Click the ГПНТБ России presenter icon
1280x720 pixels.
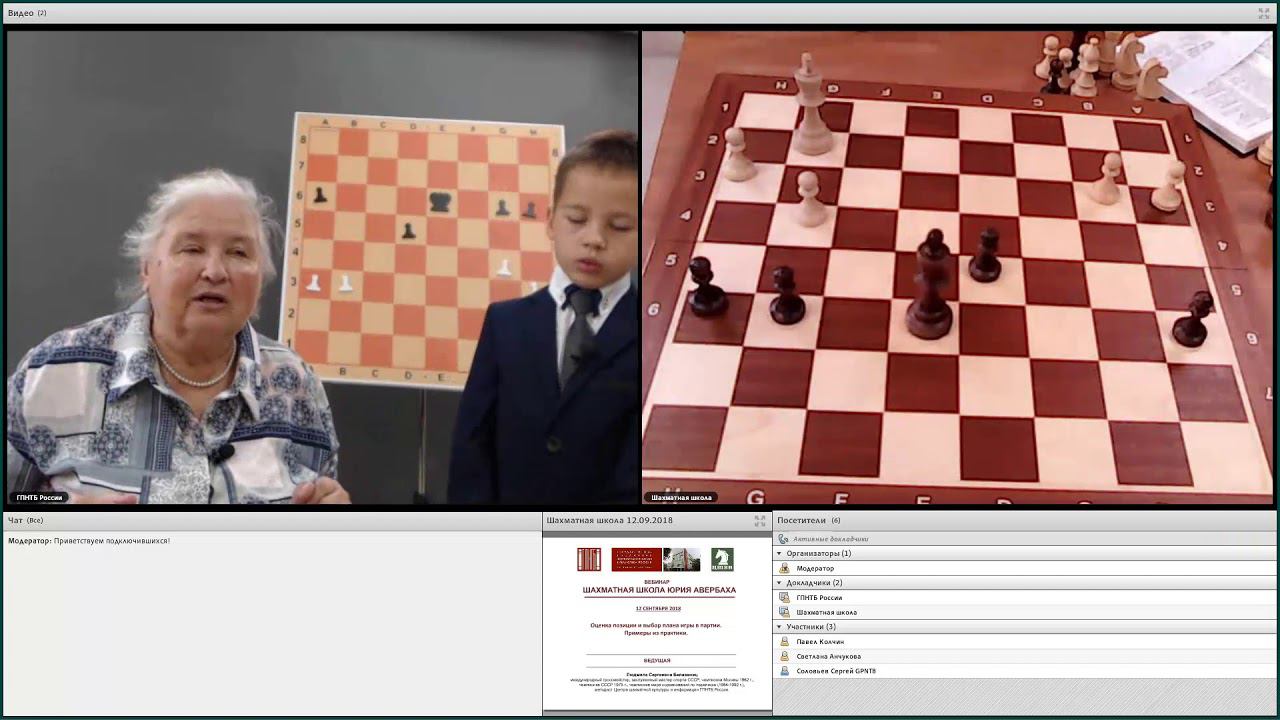[784, 597]
